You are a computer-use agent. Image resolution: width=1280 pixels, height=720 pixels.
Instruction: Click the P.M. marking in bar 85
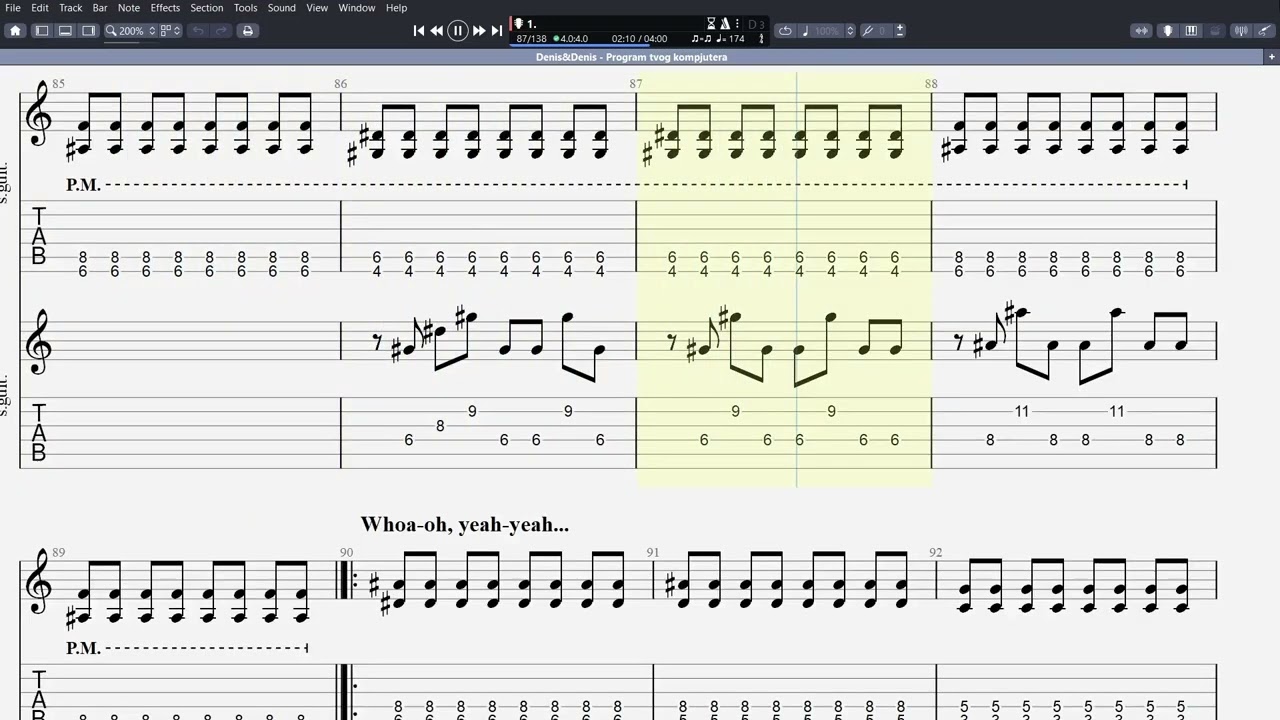[83, 185]
